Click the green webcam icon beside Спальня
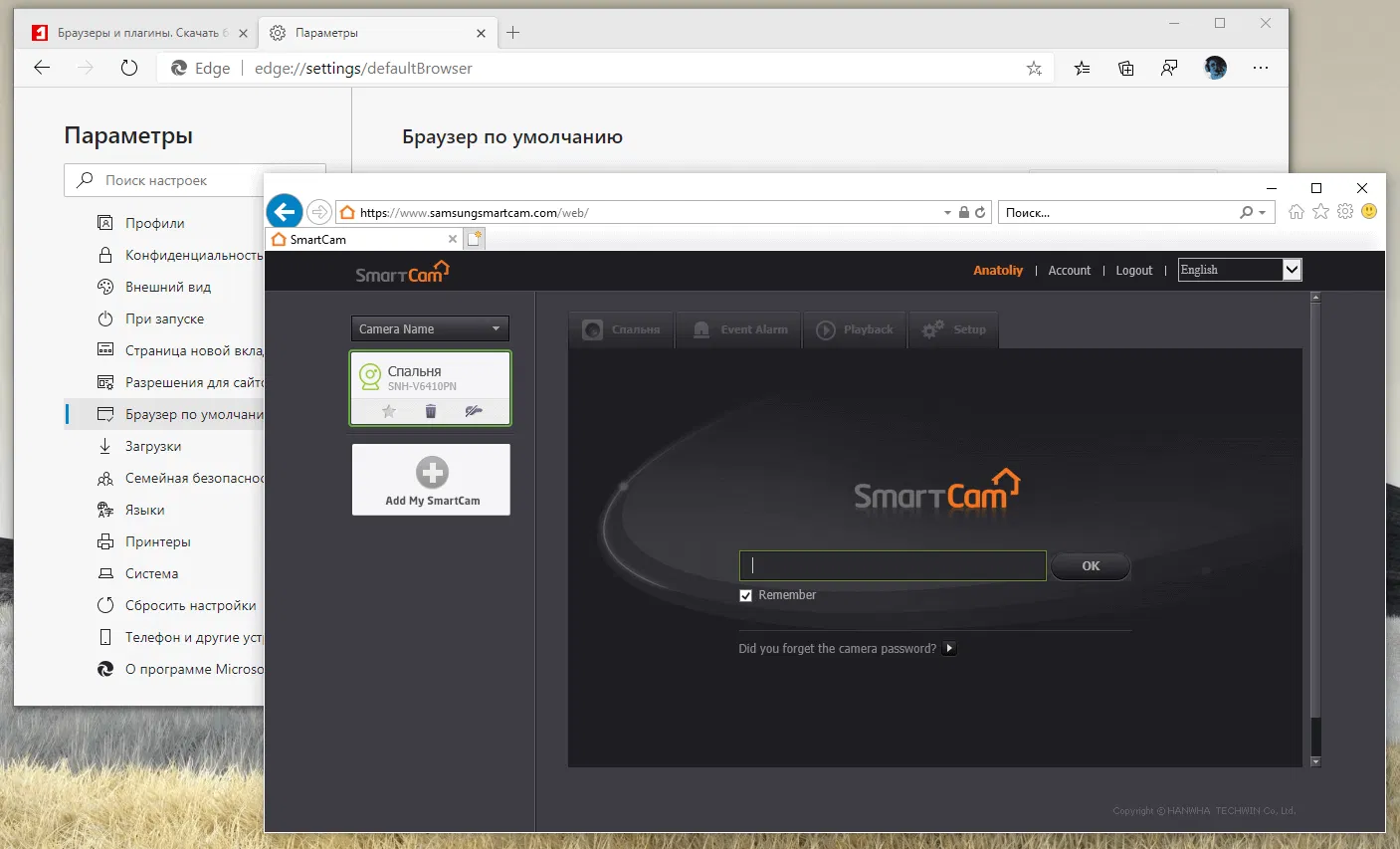Viewport: 1400px width, 849px height. 370,376
